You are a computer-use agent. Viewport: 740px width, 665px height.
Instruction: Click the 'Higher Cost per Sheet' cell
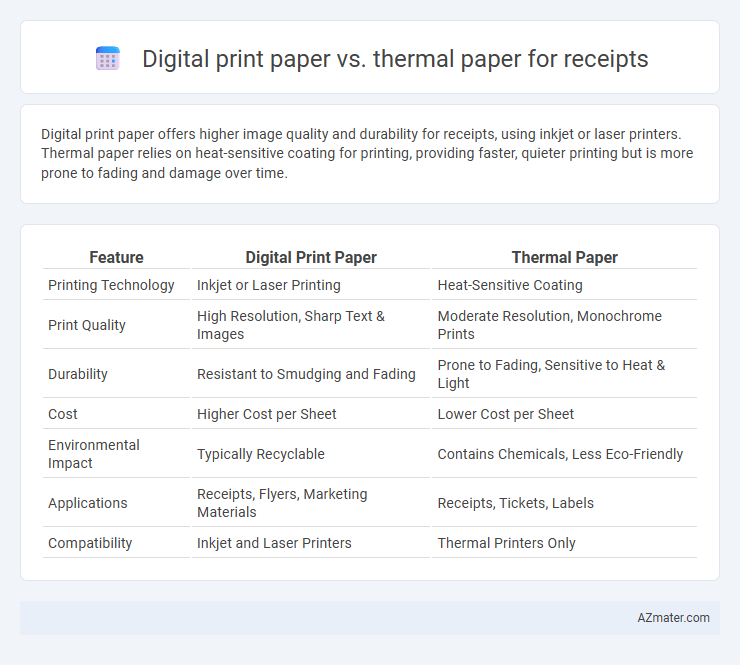tap(267, 414)
